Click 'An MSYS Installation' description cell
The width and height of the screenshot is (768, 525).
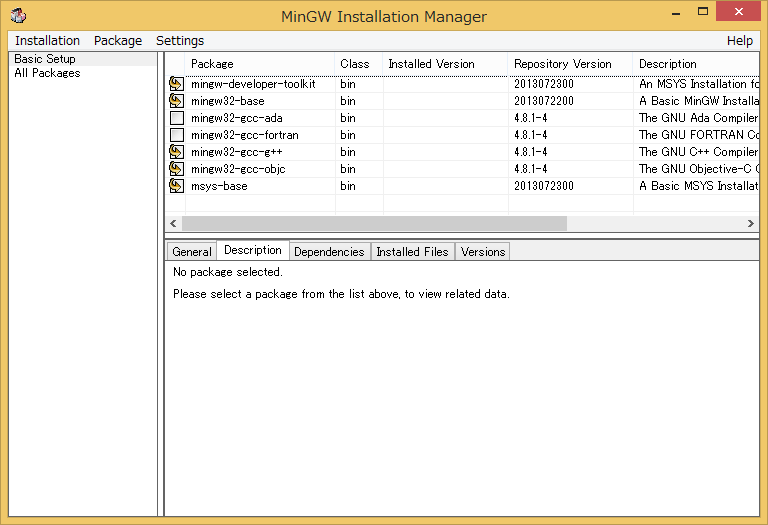(x=698, y=84)
